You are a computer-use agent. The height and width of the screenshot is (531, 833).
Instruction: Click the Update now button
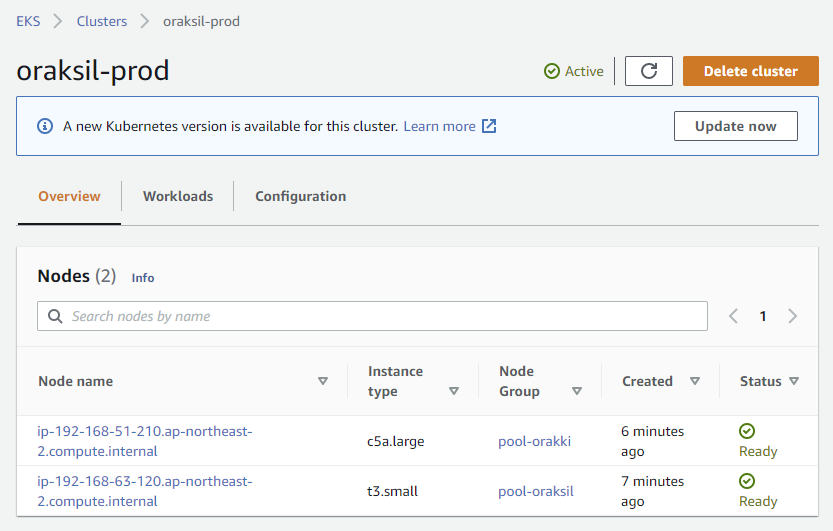736,126
